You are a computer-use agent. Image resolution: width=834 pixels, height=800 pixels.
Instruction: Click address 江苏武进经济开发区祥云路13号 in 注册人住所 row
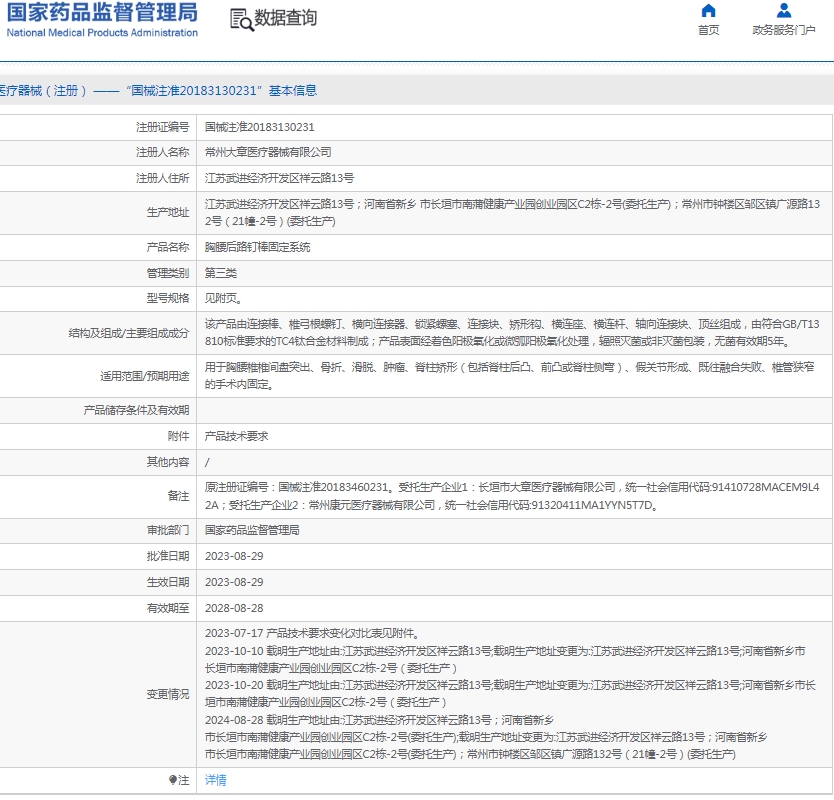279,178
